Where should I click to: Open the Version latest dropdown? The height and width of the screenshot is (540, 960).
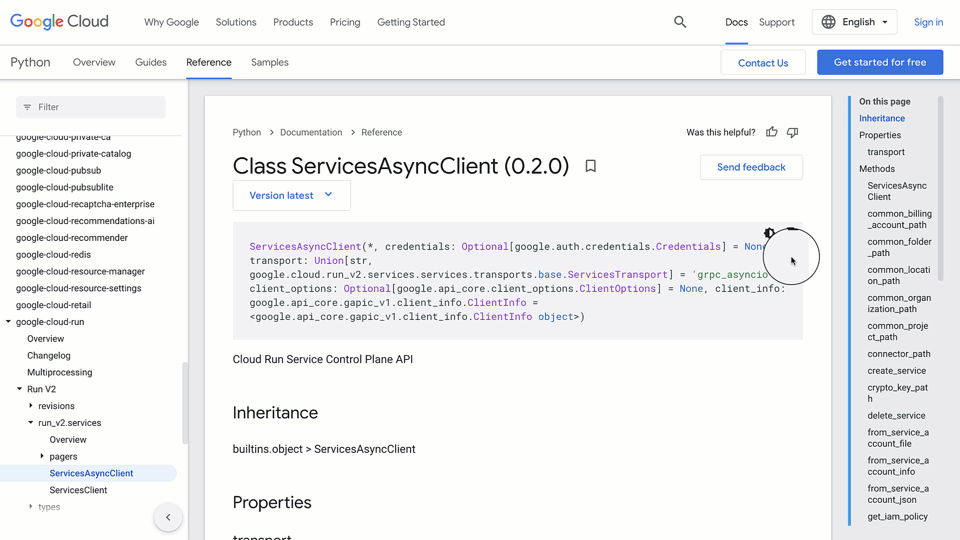click(291, 195)
